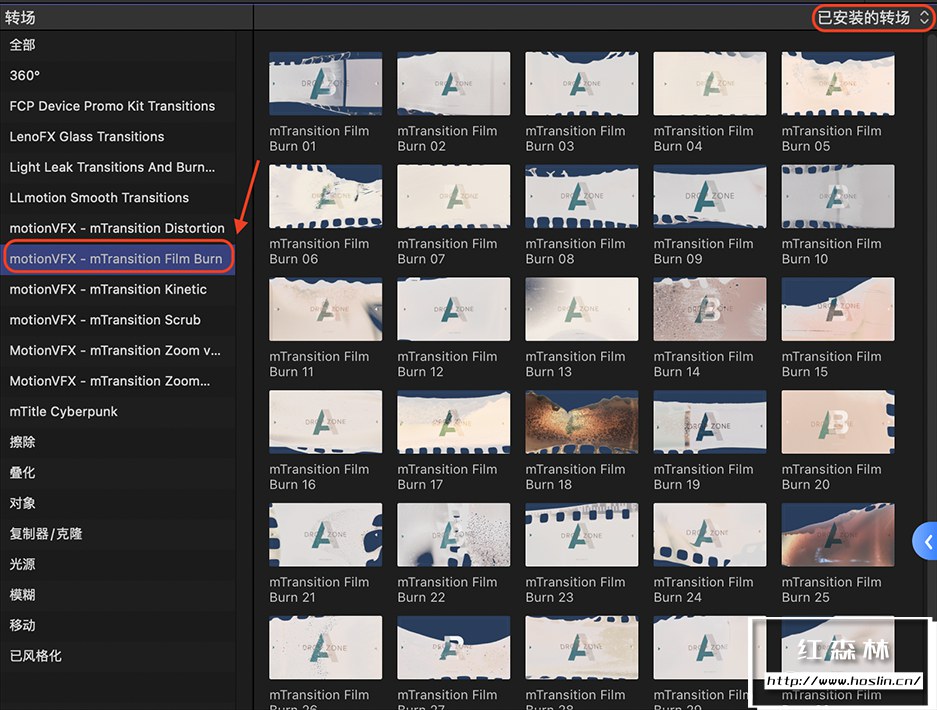This screenshot has height=710, width=937.
Task: Select mTransition Film Burn 13 thumbnail
Action: pos(581,309)
